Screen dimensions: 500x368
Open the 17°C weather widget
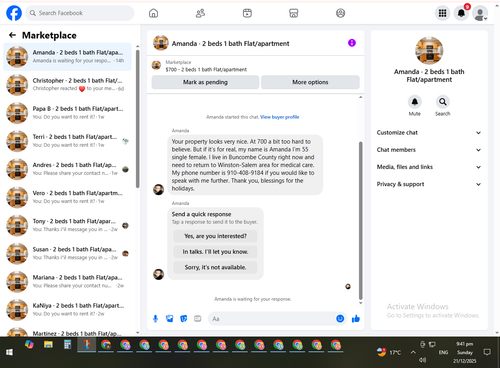point(389,352)
